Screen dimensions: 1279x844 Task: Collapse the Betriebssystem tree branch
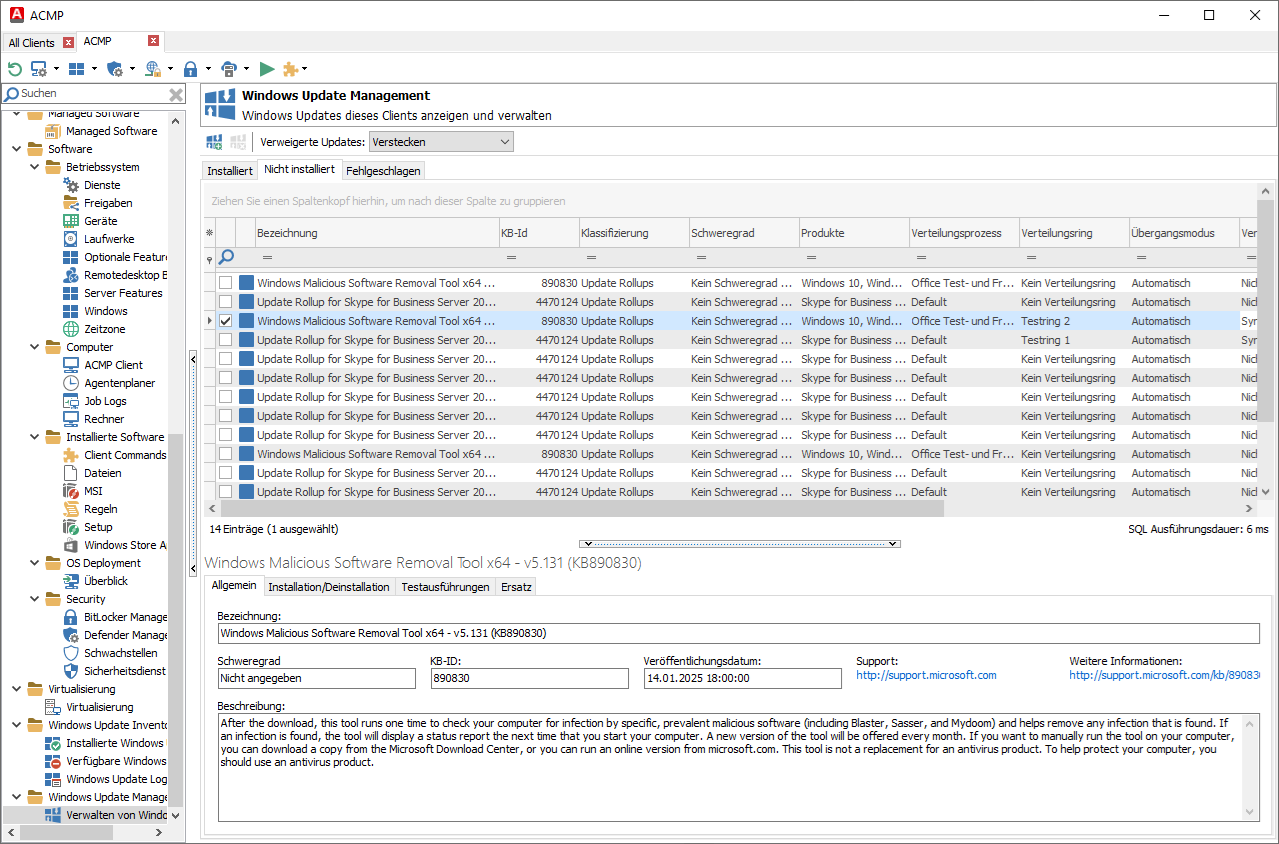[x=34, y=166]
